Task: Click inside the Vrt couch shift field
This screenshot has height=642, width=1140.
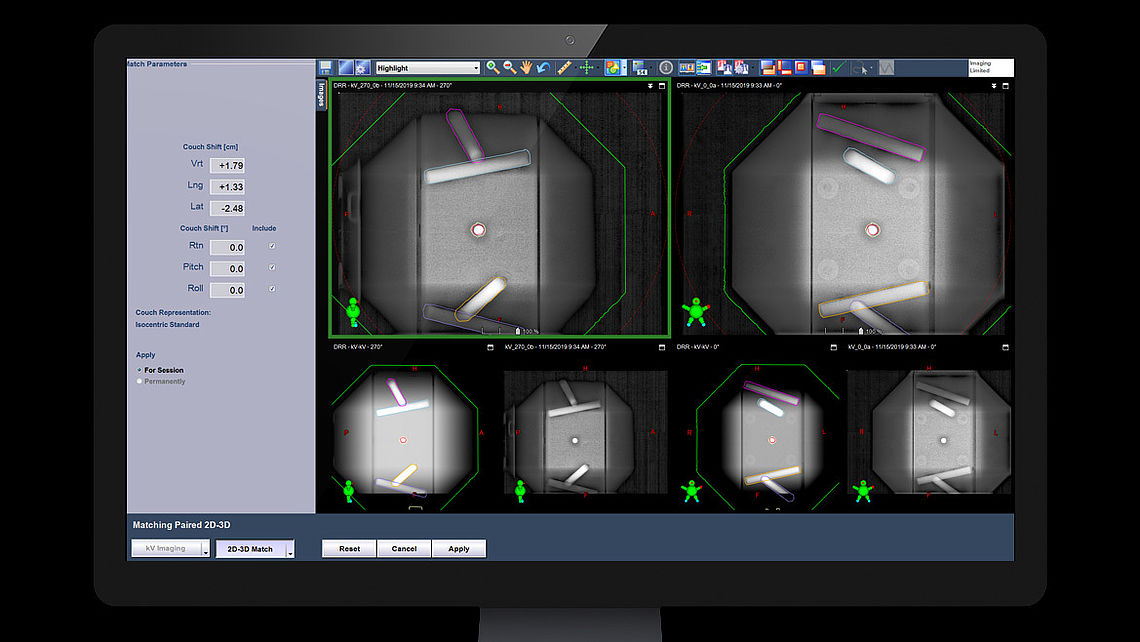Action: (x=226, y=164)
